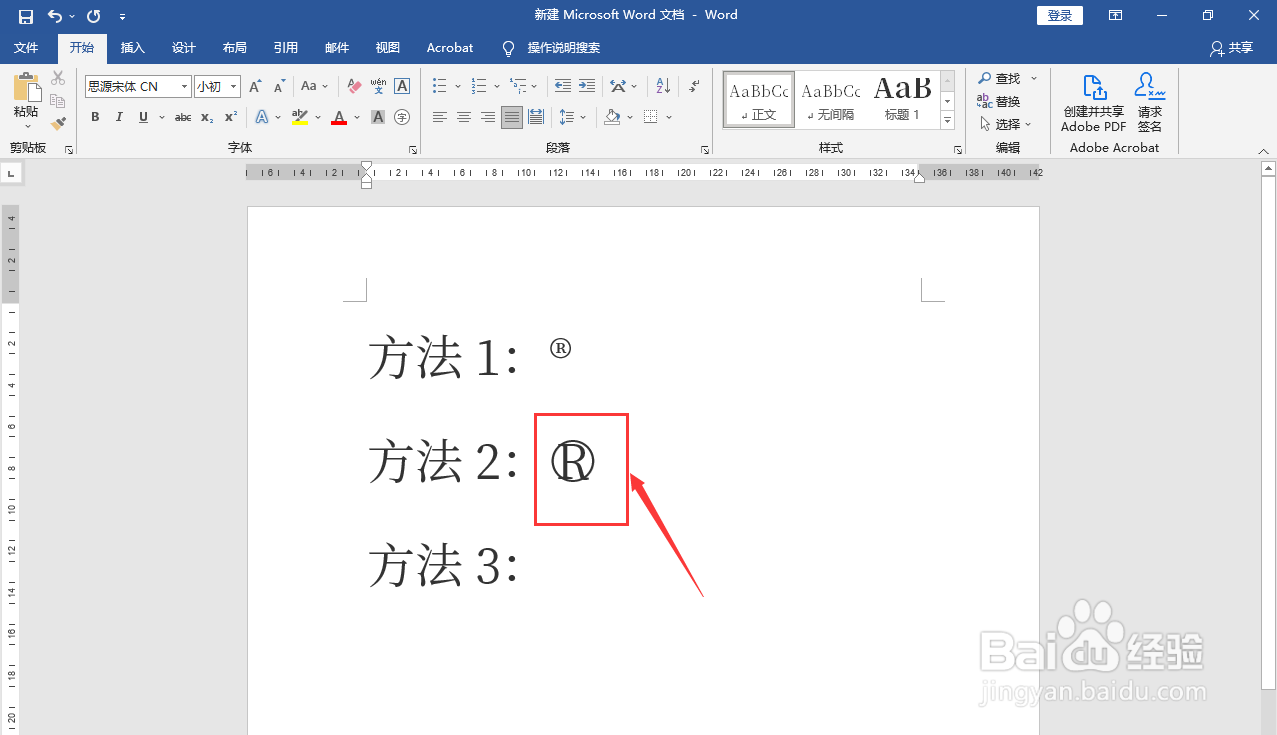
Task: Open the Format Painter tool
Action: tap(57, 123)
